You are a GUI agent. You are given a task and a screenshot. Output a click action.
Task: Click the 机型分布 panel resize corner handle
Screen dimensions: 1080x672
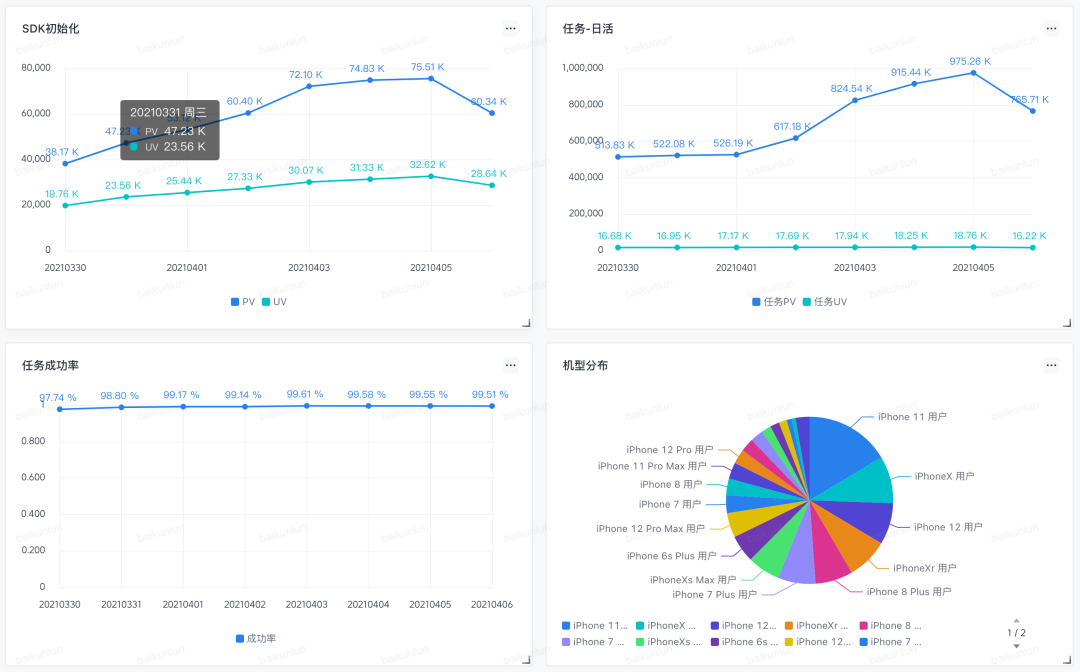(x=1067, y=660)
